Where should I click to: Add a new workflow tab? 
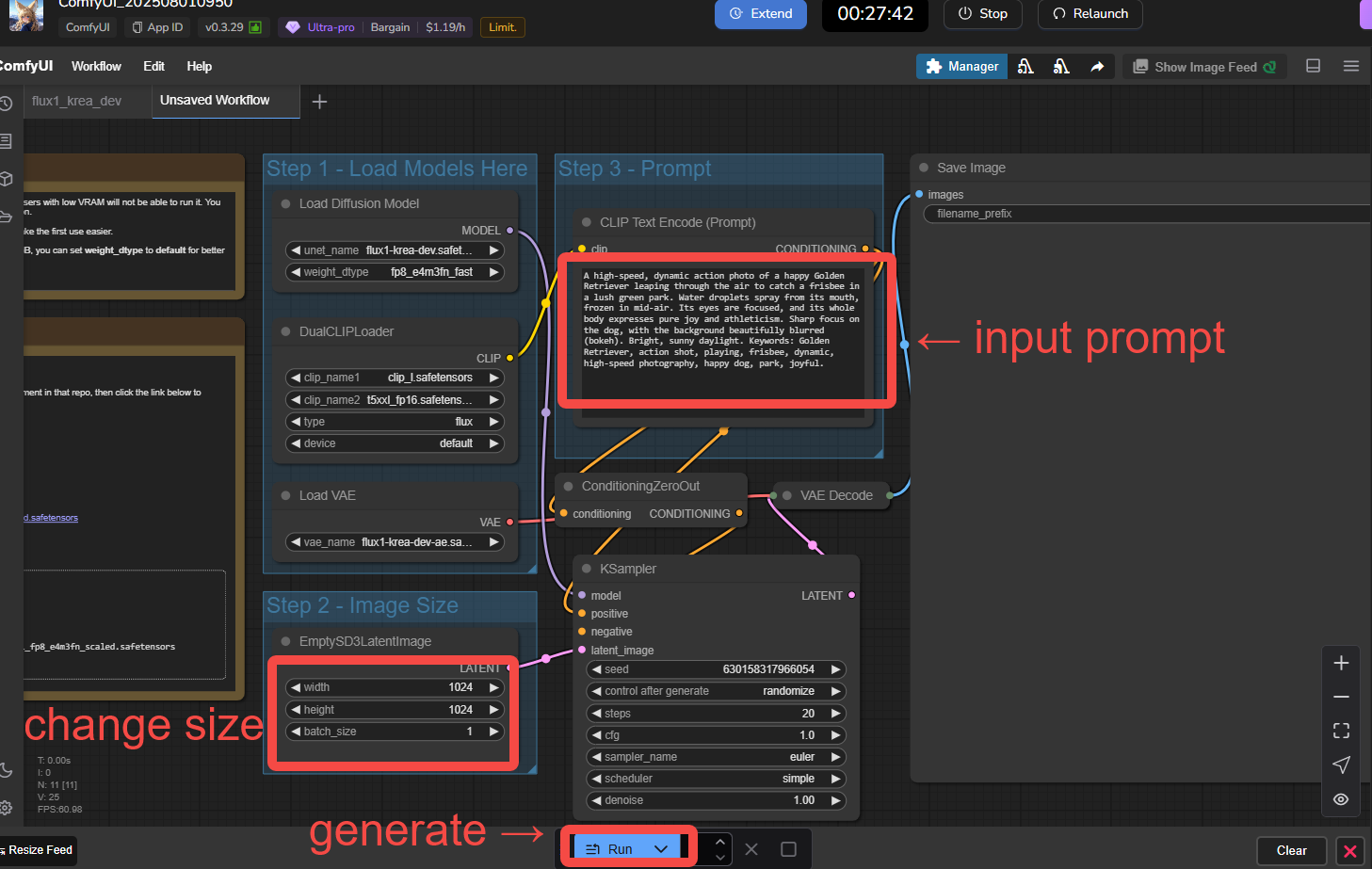(x=319, y=102)
